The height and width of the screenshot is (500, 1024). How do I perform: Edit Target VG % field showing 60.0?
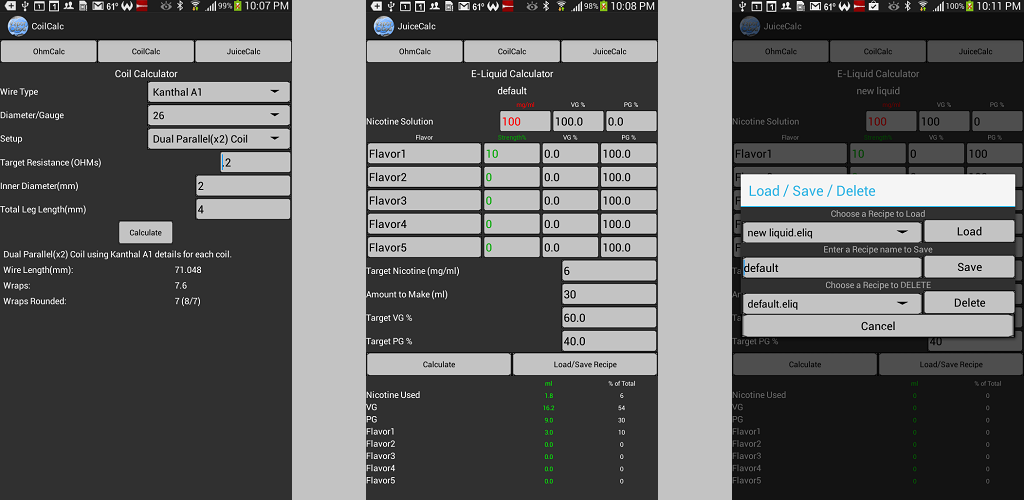coord(609,318)
